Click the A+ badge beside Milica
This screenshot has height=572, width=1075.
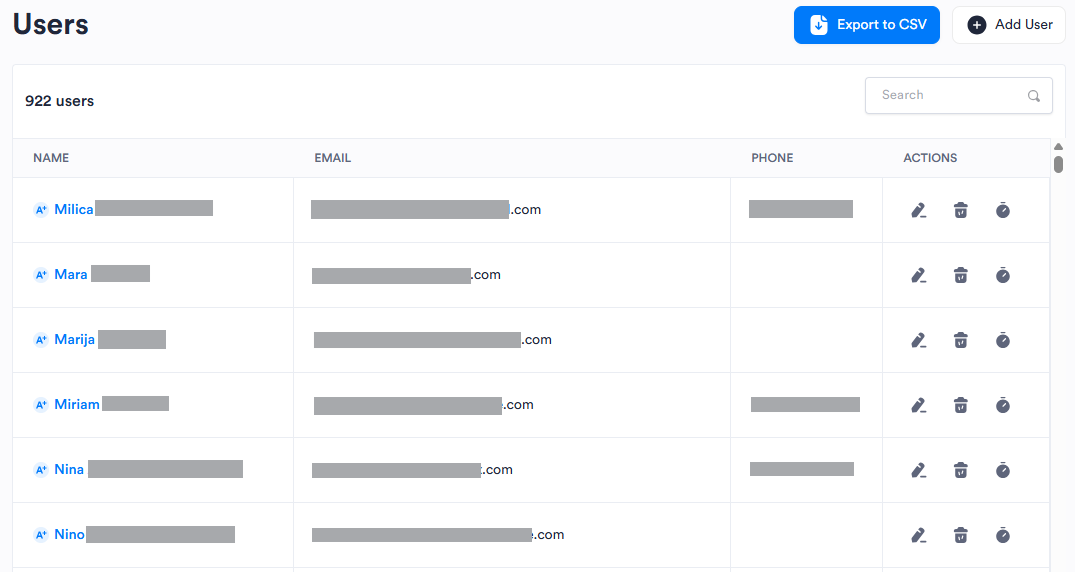(x=40, y=210)
